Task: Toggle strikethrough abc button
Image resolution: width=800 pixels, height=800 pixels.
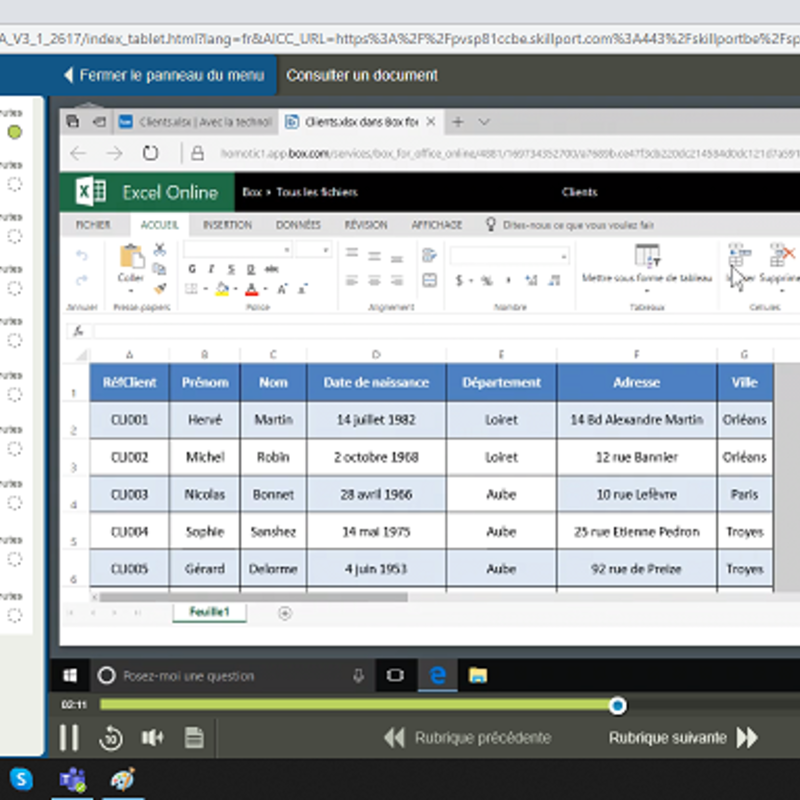Action: (x=271, y=269)
